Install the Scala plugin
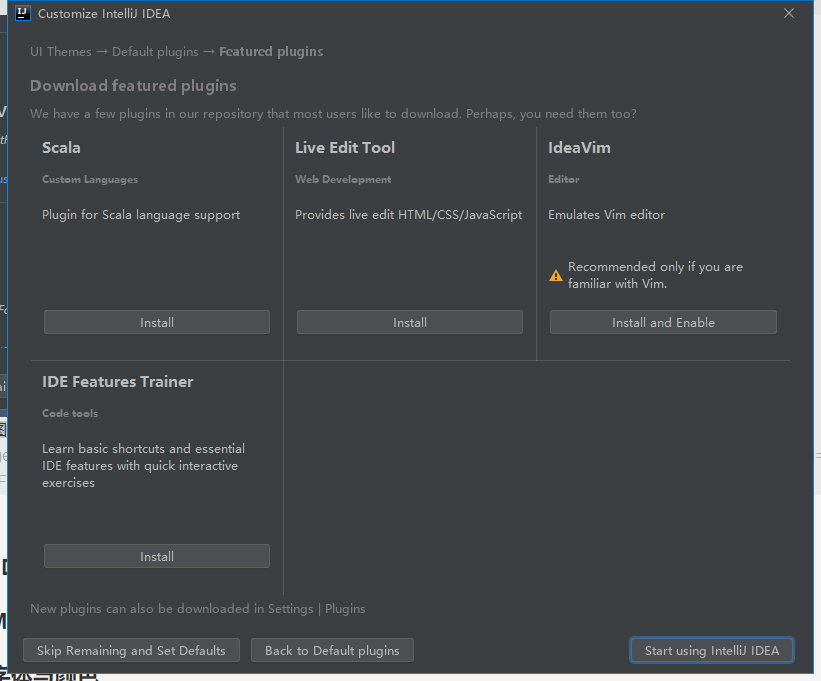The width and height of the screenshot is (821, 681). click(x=157, y=322)
